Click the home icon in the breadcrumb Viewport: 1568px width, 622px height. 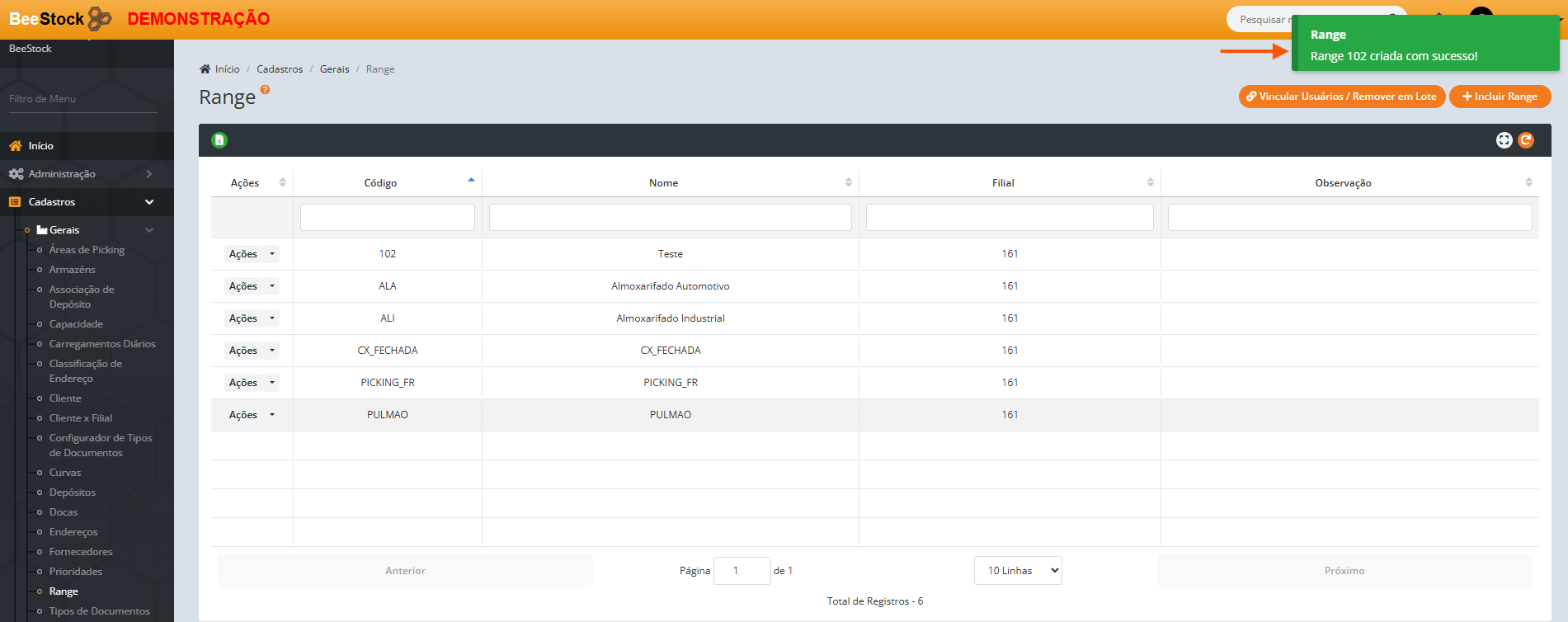point(205,69)
